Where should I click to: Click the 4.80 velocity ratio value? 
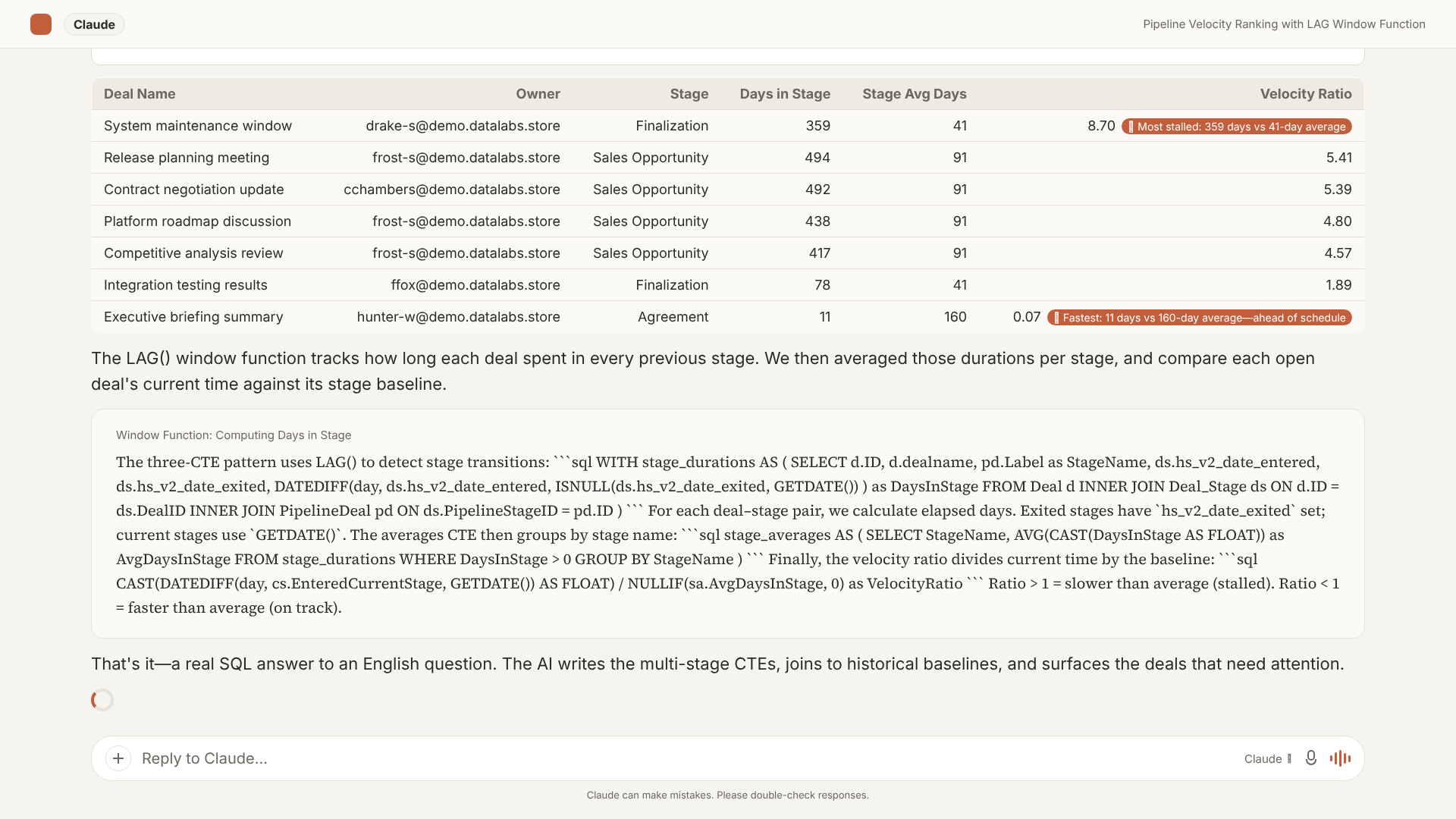coord(1338,221)
